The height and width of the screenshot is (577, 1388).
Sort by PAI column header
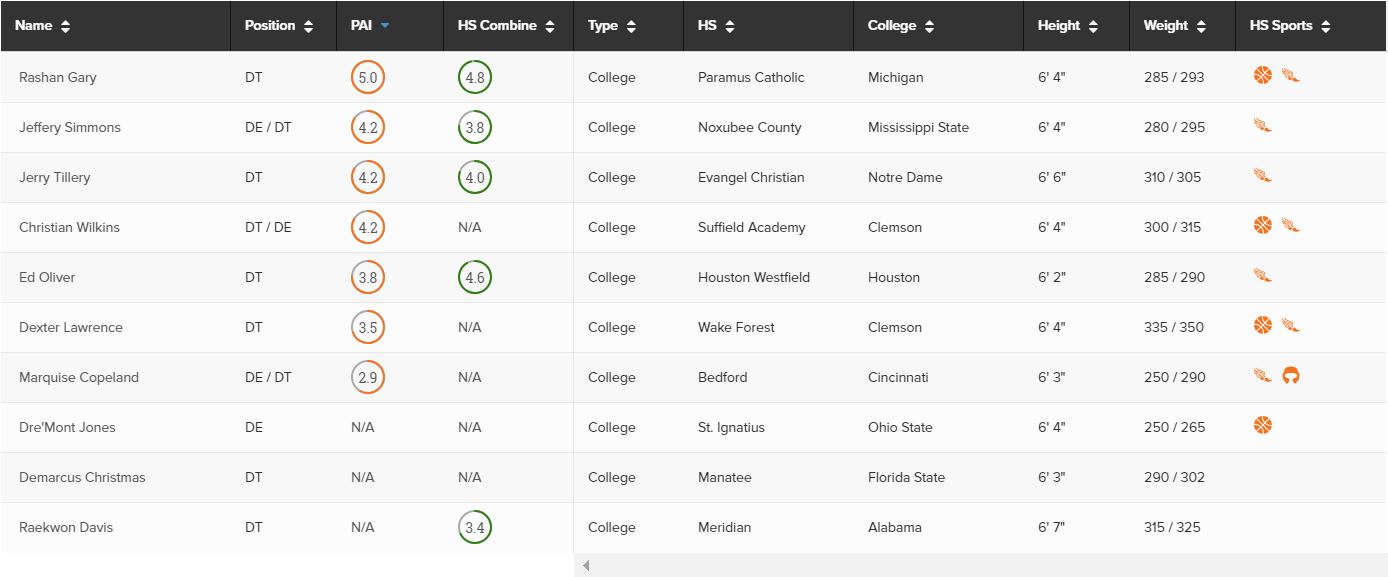[370, 26]
